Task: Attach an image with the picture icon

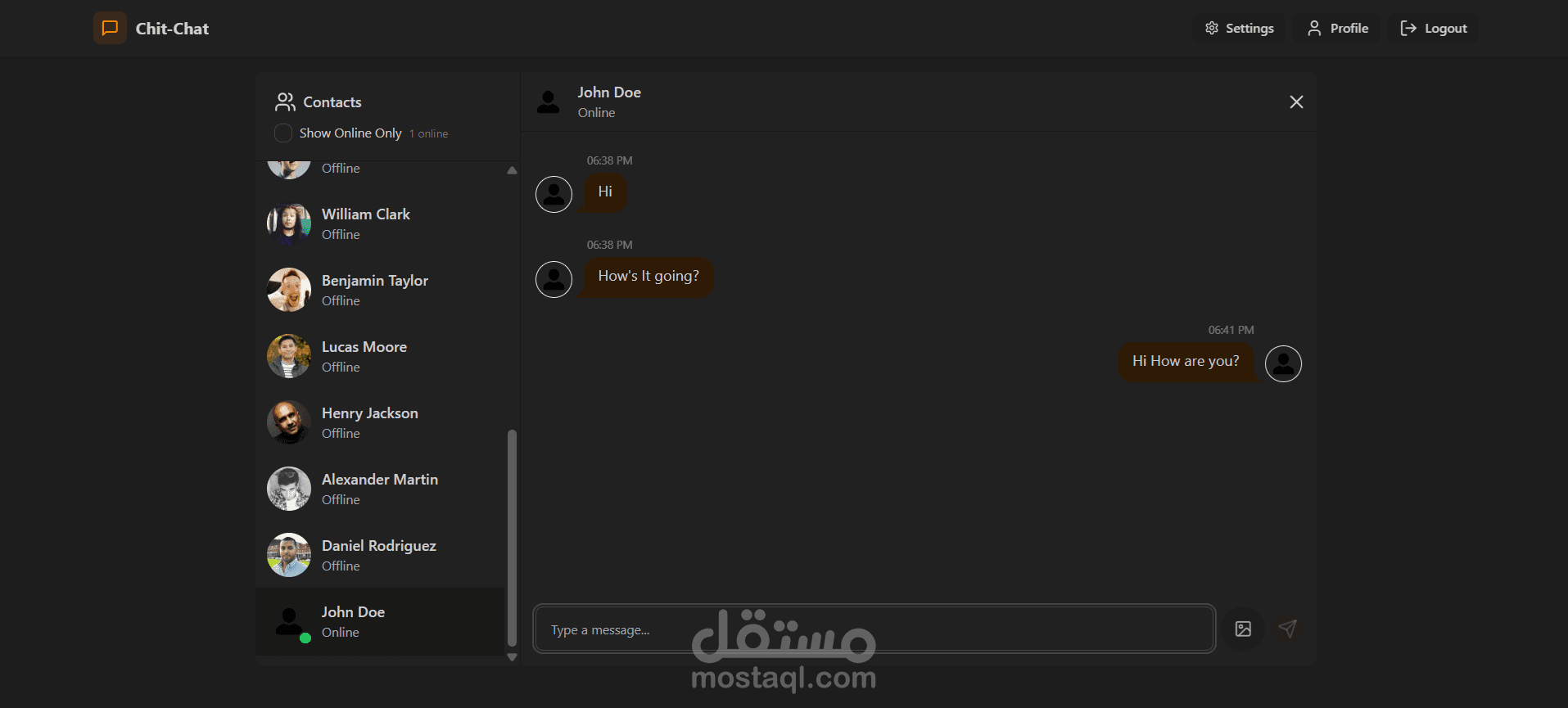Action: 1243,629
